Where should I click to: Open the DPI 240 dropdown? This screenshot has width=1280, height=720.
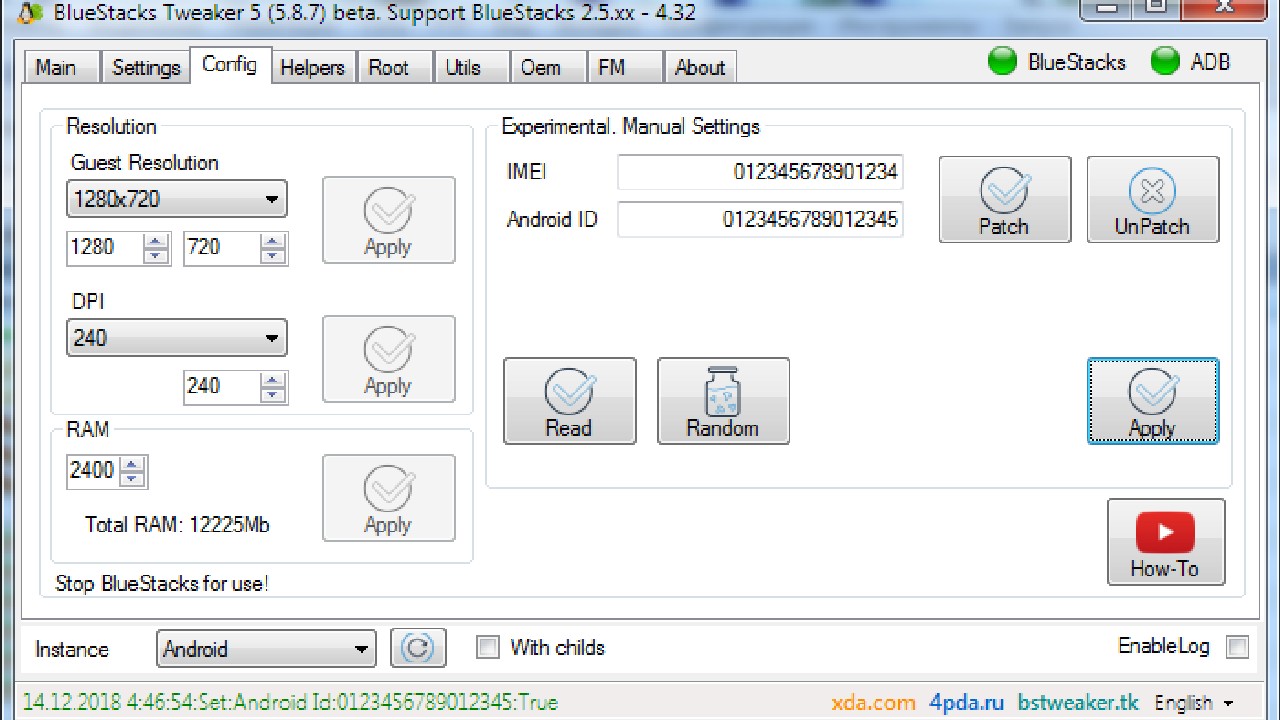pos(177,338)
